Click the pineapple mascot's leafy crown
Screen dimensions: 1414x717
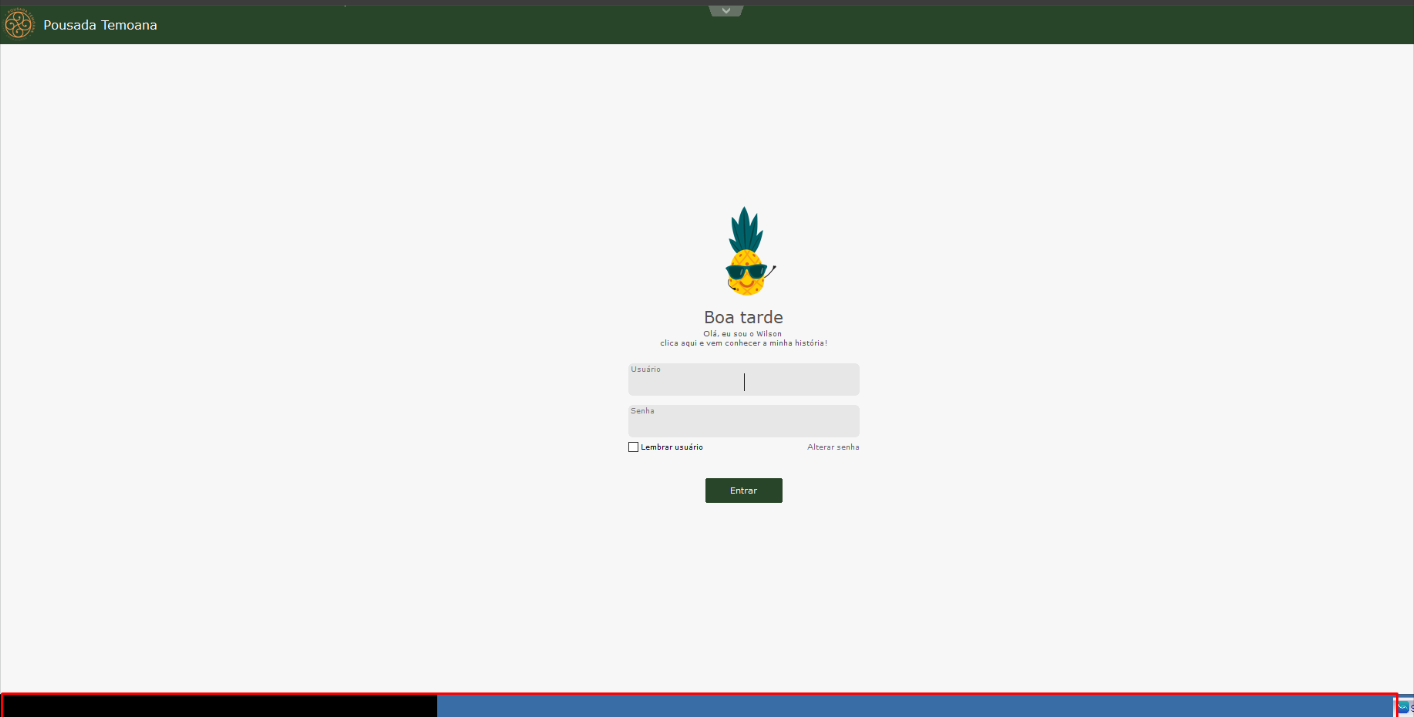(x=745, y=230)
